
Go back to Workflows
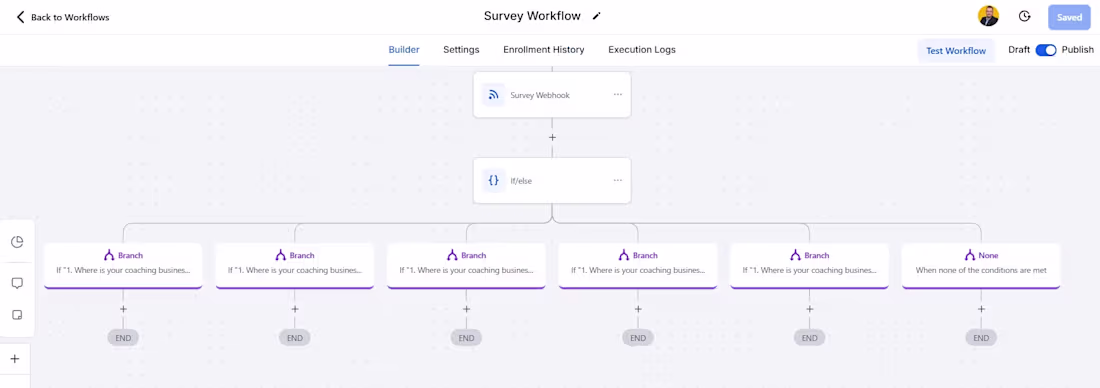pos(63,17)
